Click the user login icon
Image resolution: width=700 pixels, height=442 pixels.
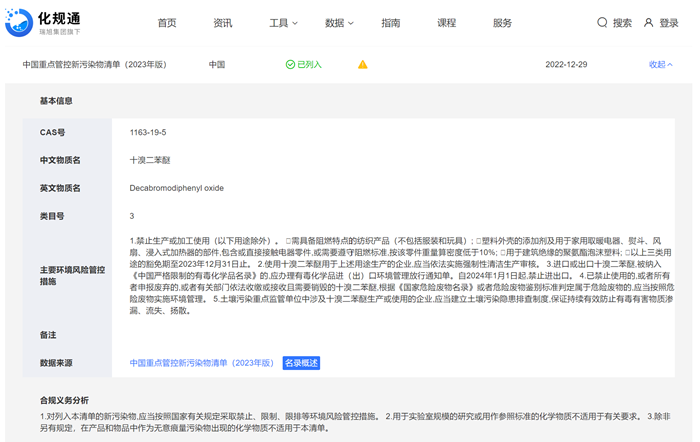[649, 23]
